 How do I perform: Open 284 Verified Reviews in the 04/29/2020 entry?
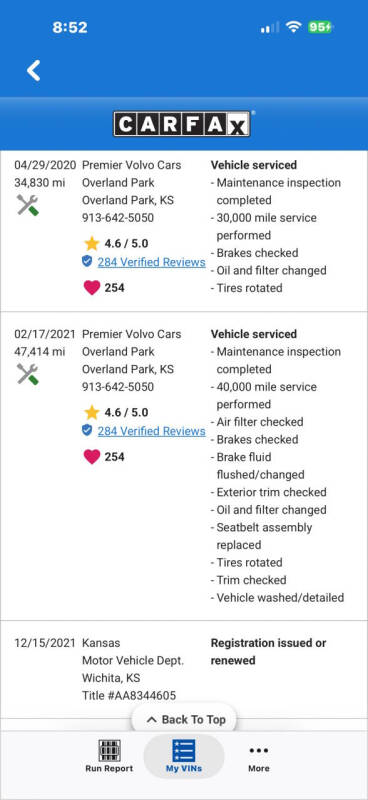coord(152,262)
